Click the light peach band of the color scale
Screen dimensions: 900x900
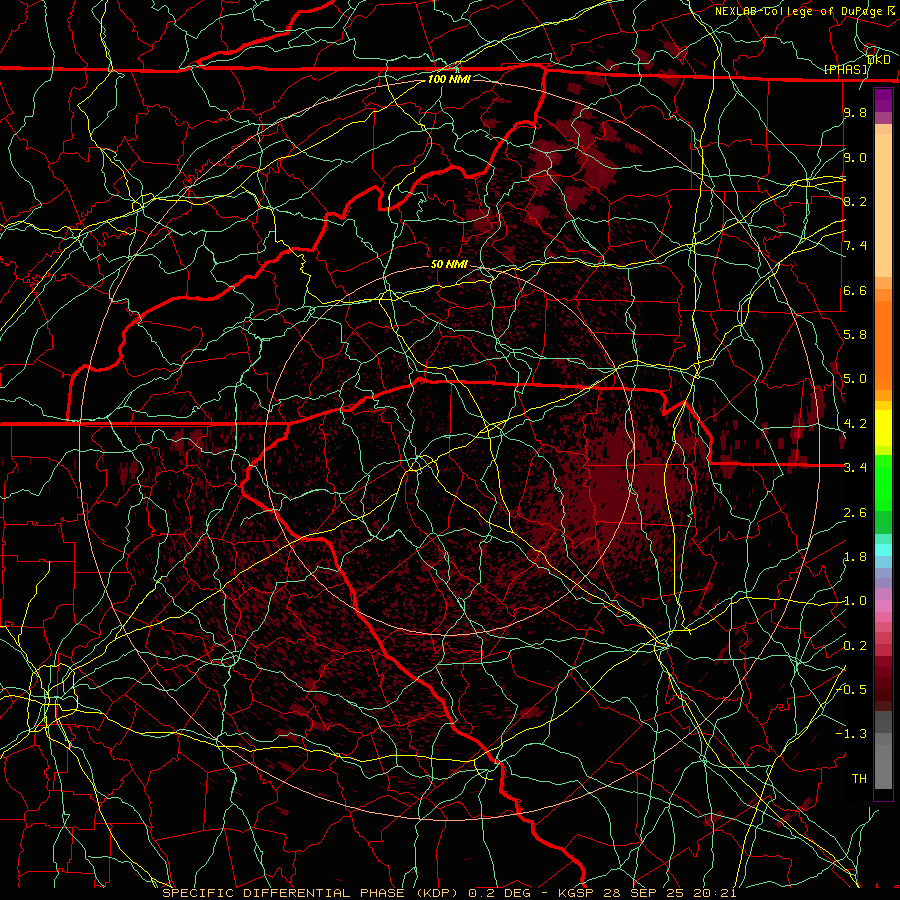tap(883, 205)
